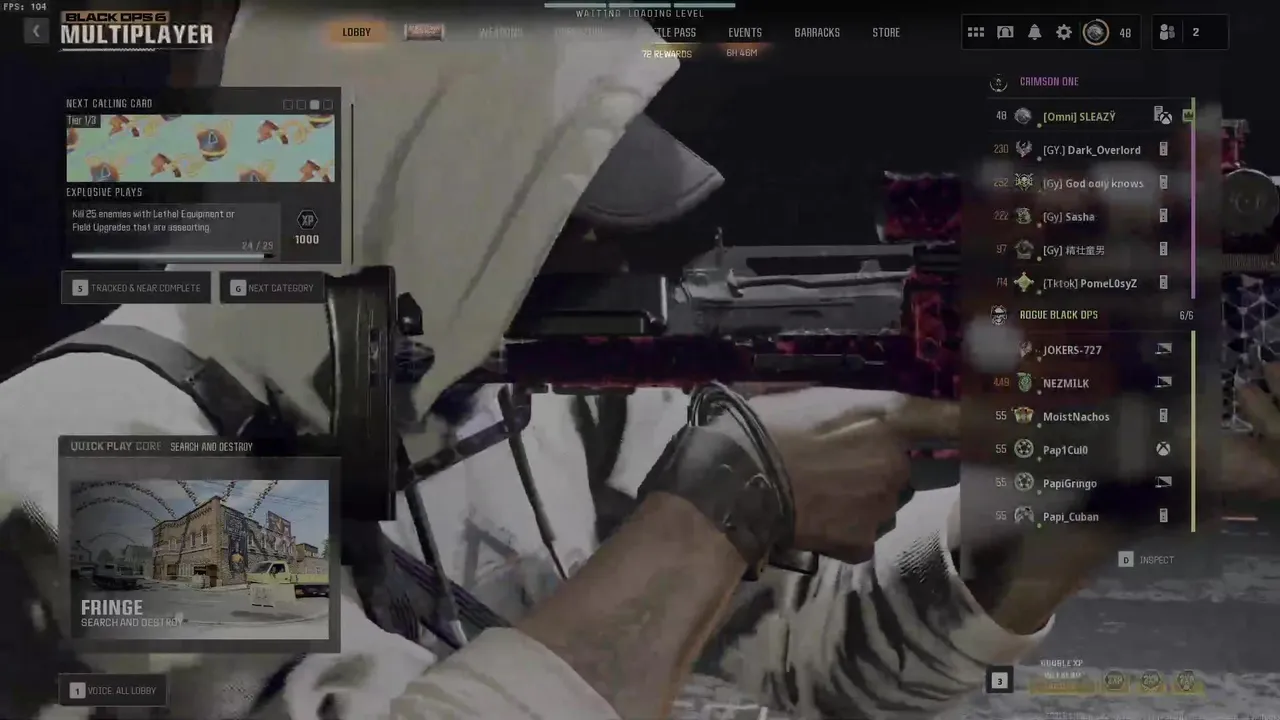Click the console platform icon beside MoistNachos
The height and width of the screenshot is (720, 1280).
1163,416
